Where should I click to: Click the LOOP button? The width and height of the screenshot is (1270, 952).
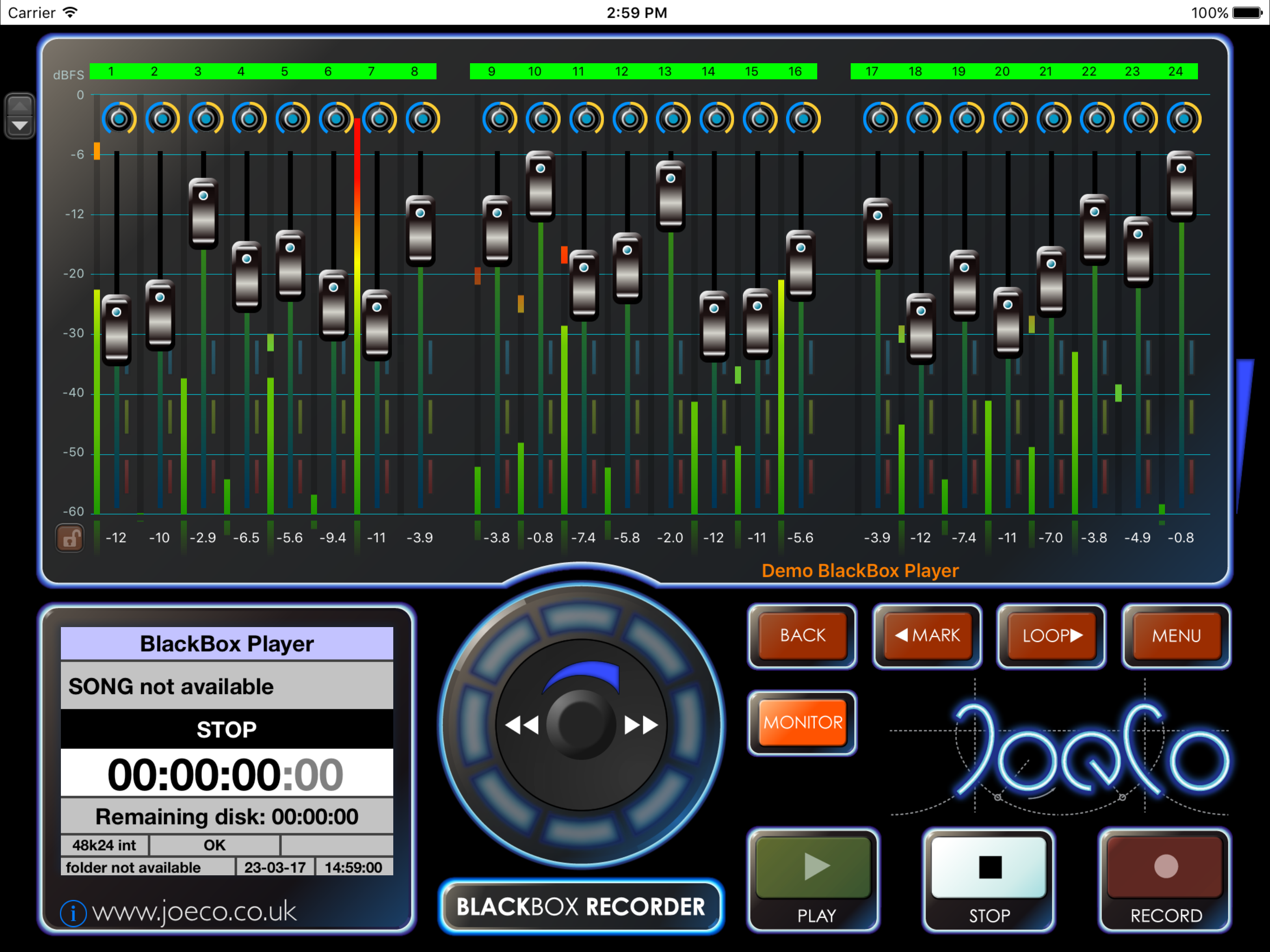1052,635
